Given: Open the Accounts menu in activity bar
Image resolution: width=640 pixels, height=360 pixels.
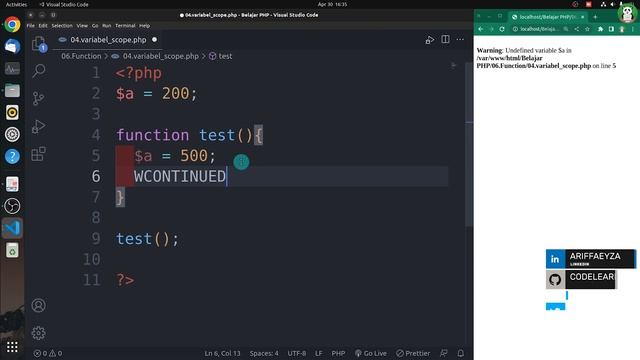Looking at the screenshot, I should [x=38, y=305].
